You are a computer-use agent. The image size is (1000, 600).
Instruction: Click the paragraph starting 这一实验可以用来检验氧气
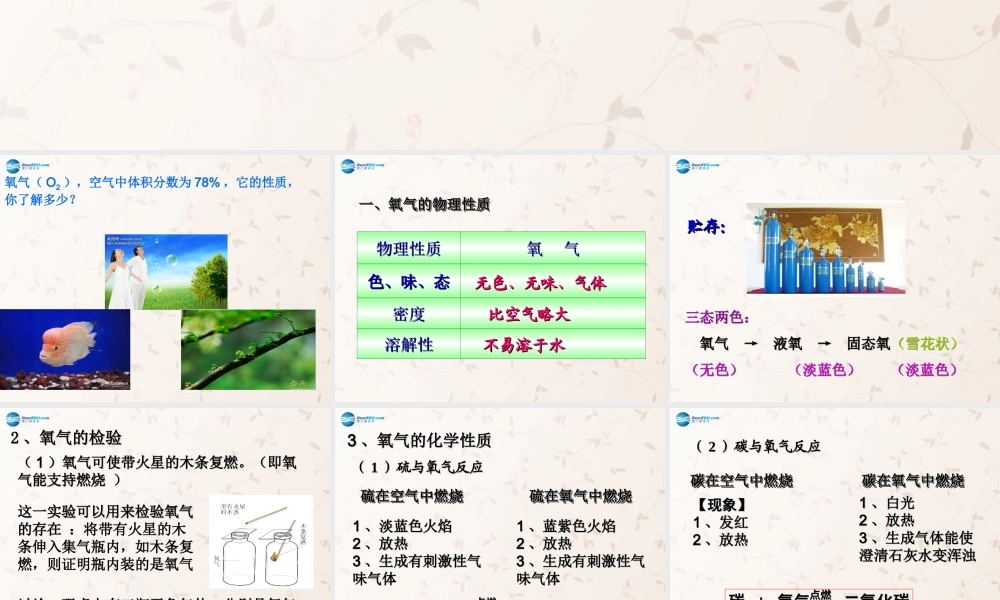coord(105,538)
